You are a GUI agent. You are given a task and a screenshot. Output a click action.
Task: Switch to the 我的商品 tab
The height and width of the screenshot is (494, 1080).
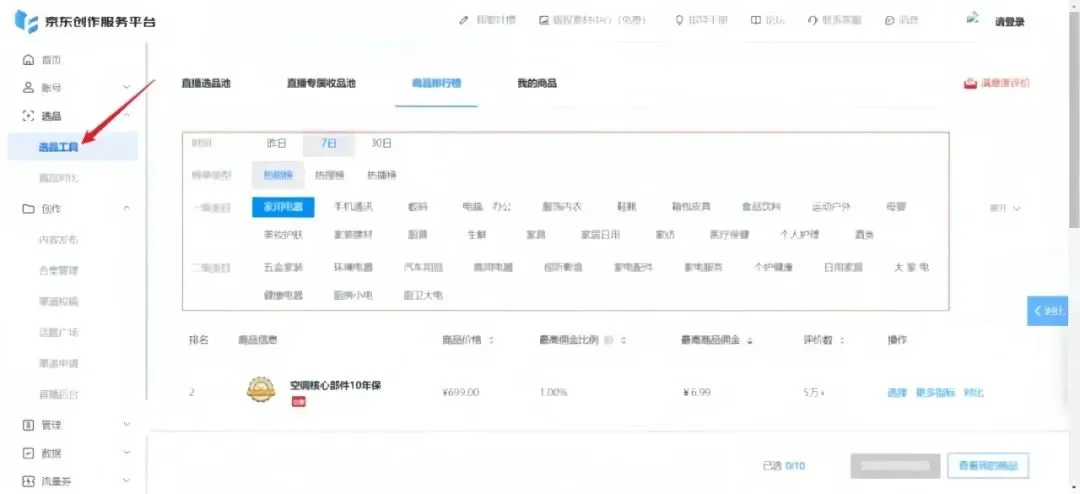(536, 84)
